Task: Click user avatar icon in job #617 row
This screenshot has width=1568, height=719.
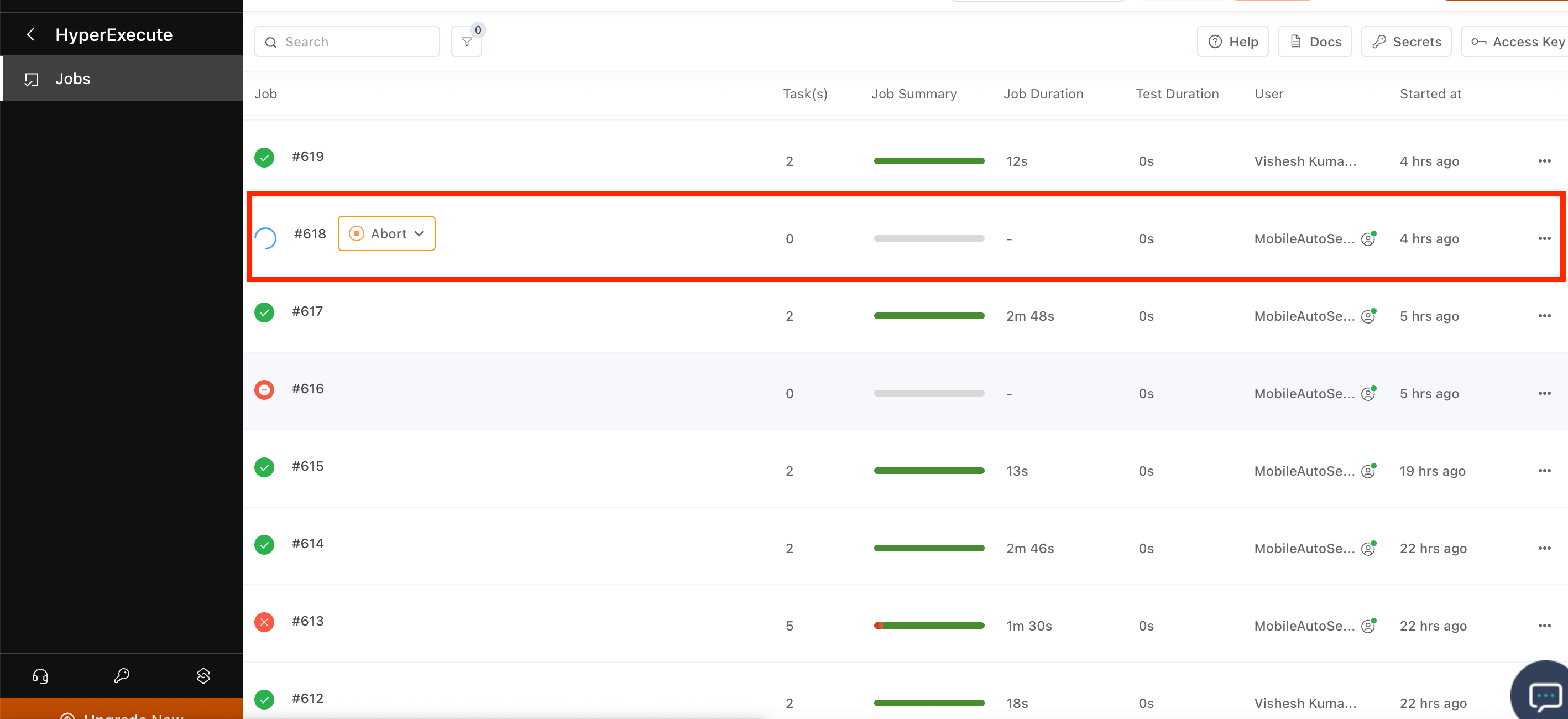Action: (1368, 316)
